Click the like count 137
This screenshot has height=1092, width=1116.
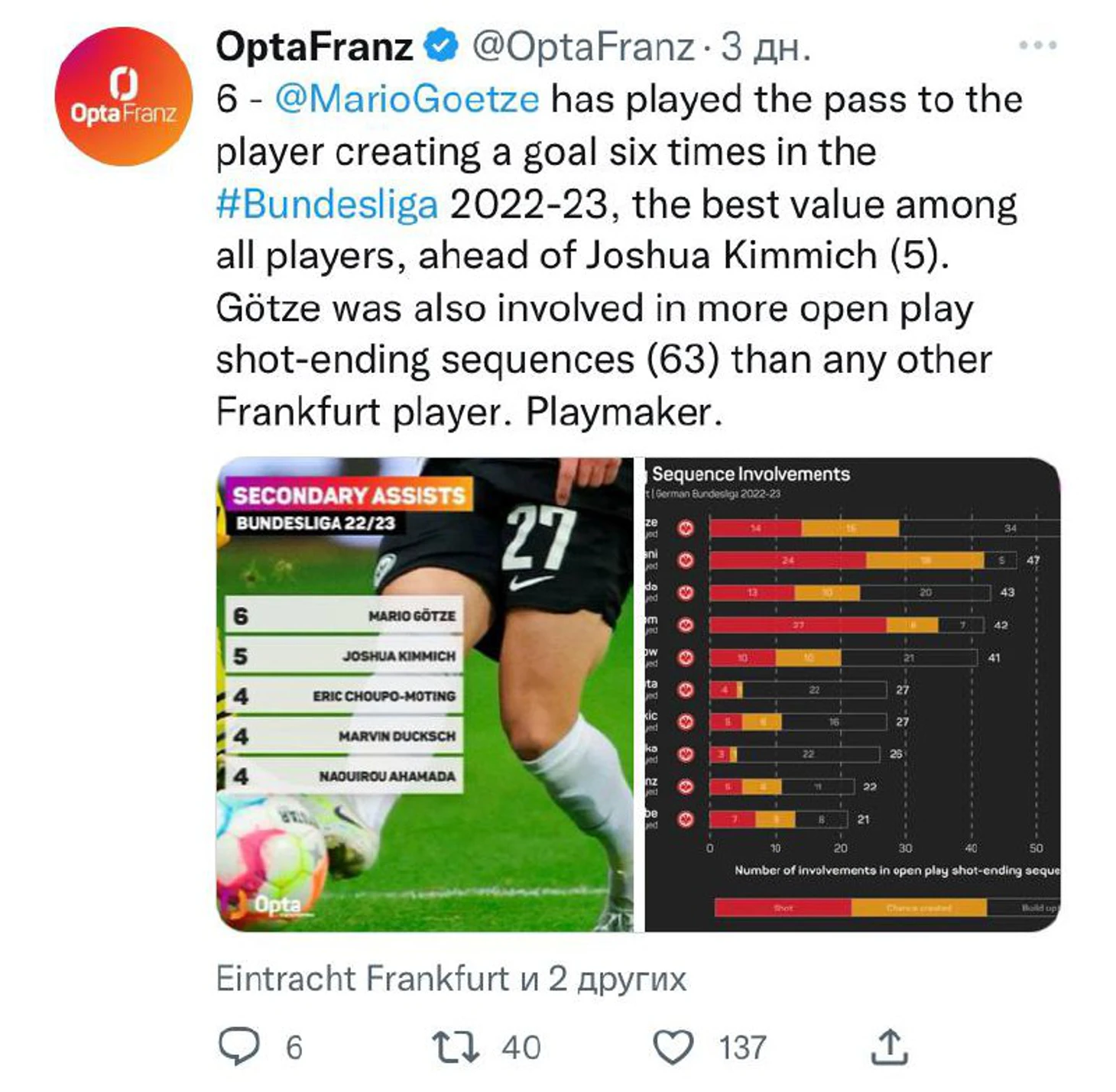[742, 1048]
